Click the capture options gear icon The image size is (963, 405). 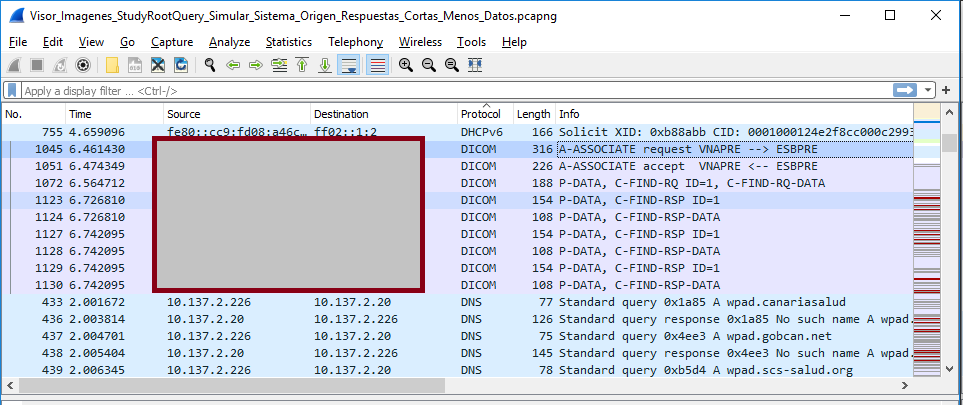click(x=83, y=65)
